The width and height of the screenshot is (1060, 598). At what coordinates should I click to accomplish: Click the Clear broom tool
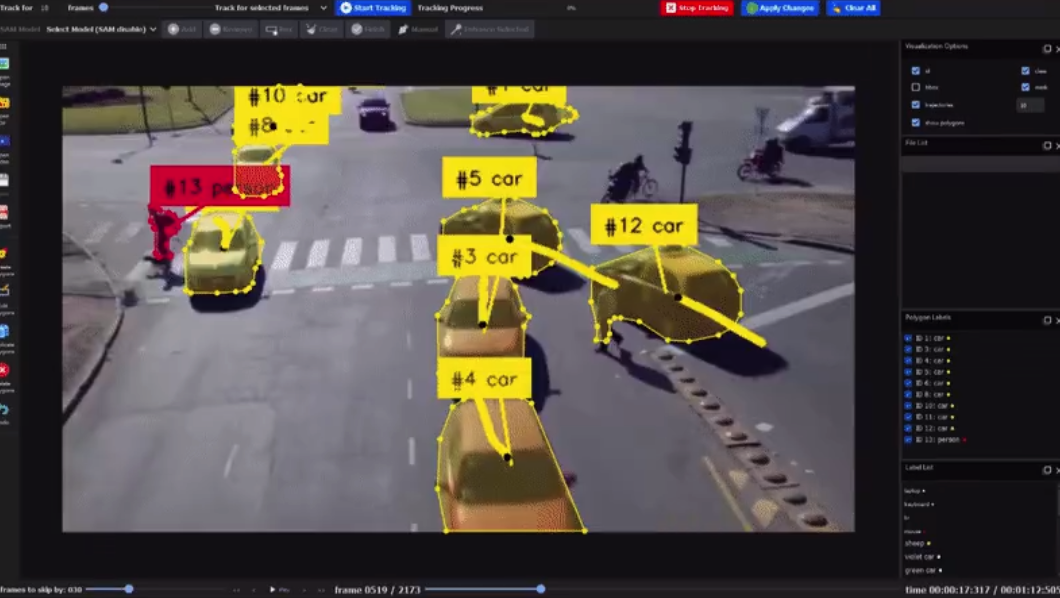pos(321,29)
